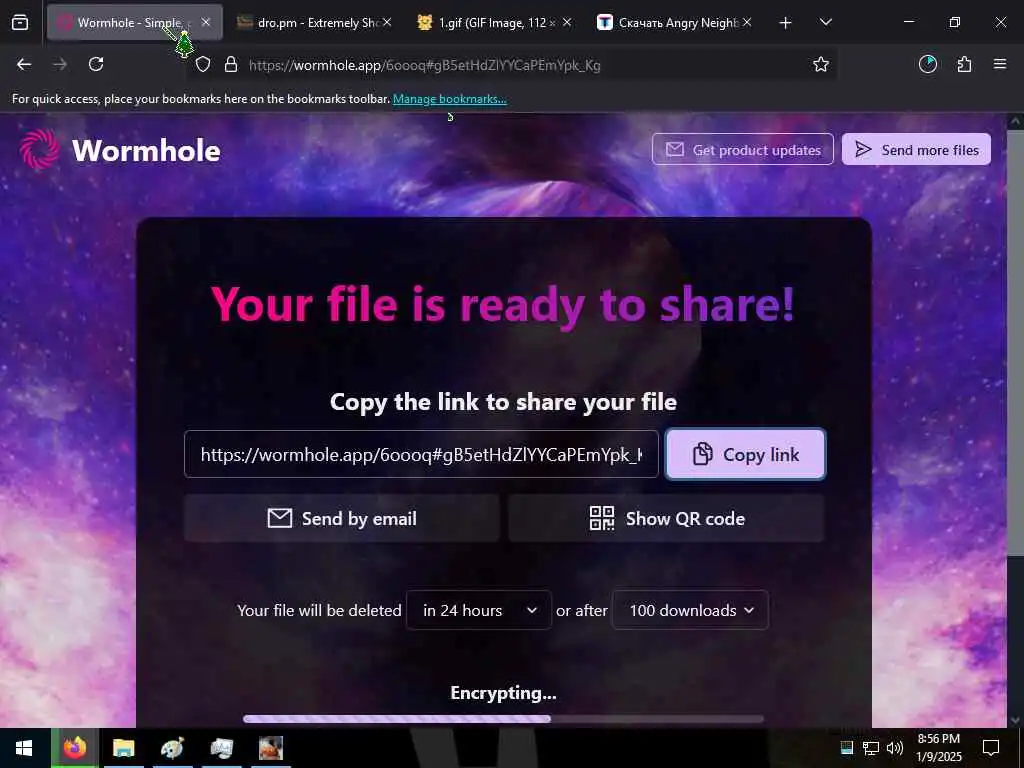Click the Encrypting progress bar
The height and width of the screenshot is (768, 1024).
[503, 718]
